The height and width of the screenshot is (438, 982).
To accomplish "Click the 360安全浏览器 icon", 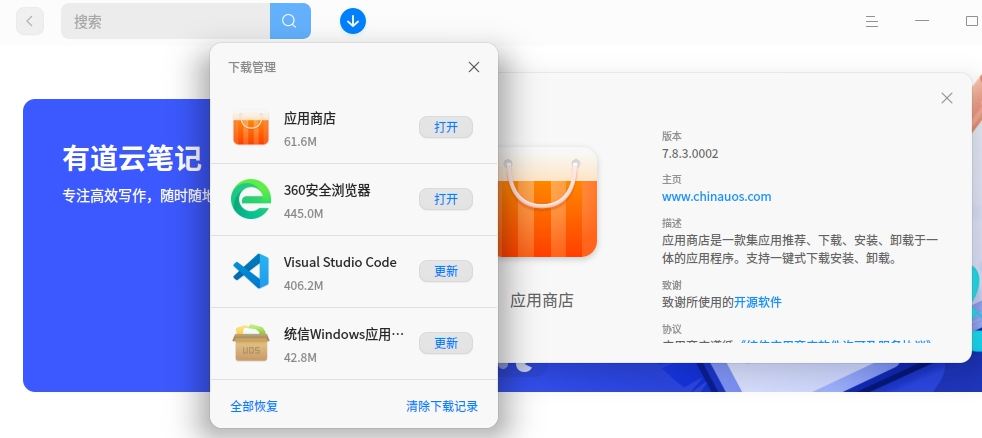I will 251,199.
